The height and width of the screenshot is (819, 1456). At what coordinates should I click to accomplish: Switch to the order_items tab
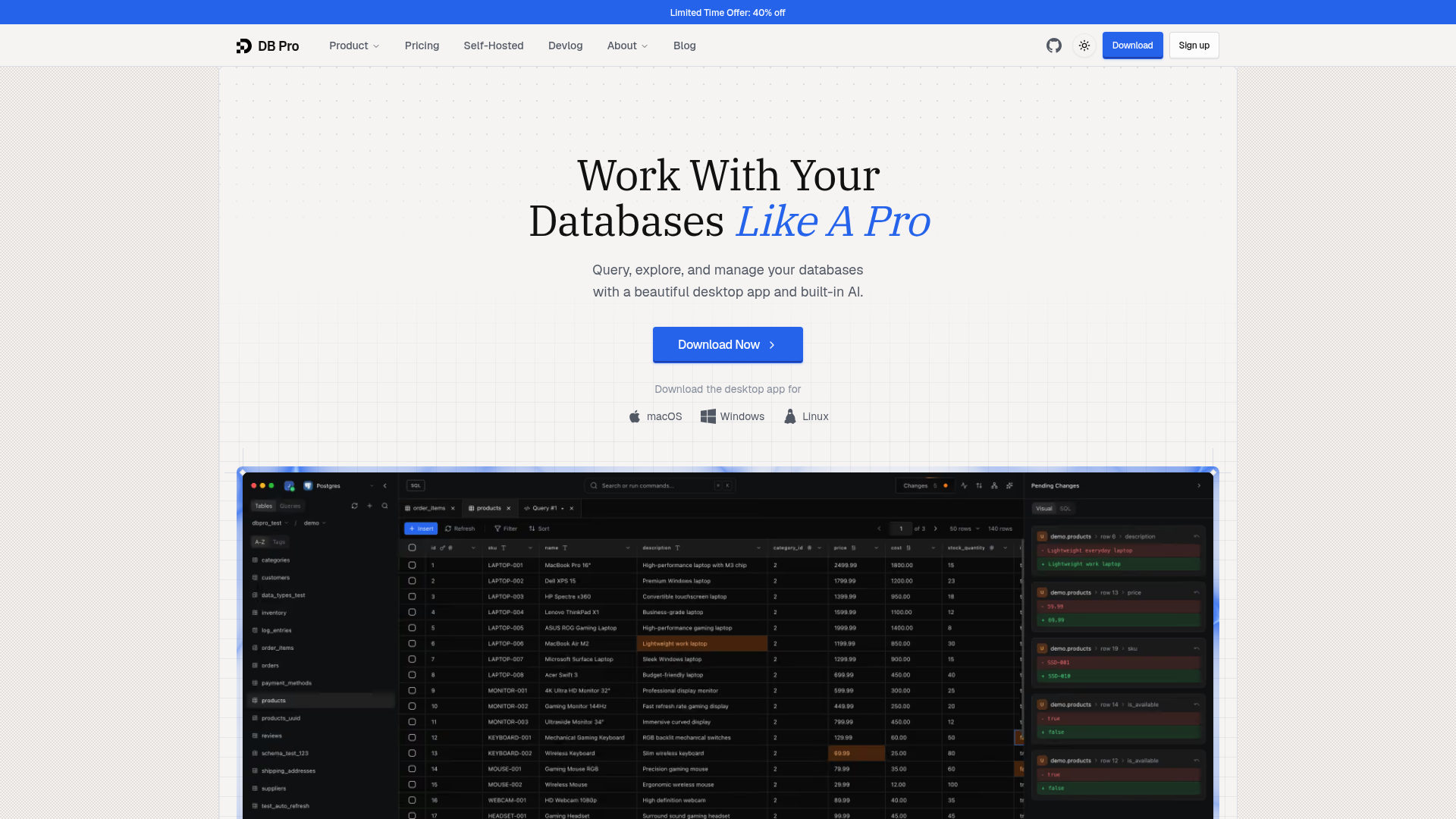(x=428, y=508)
